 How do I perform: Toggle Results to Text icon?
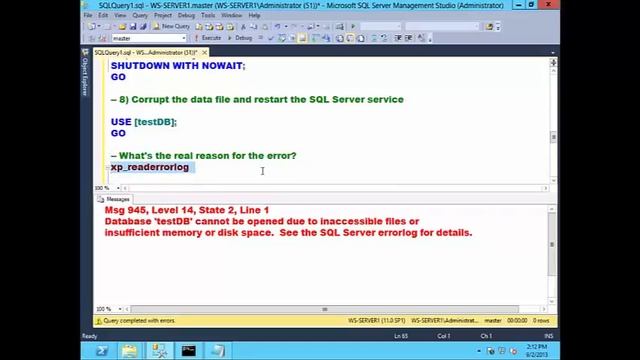[x=340, y=38]
